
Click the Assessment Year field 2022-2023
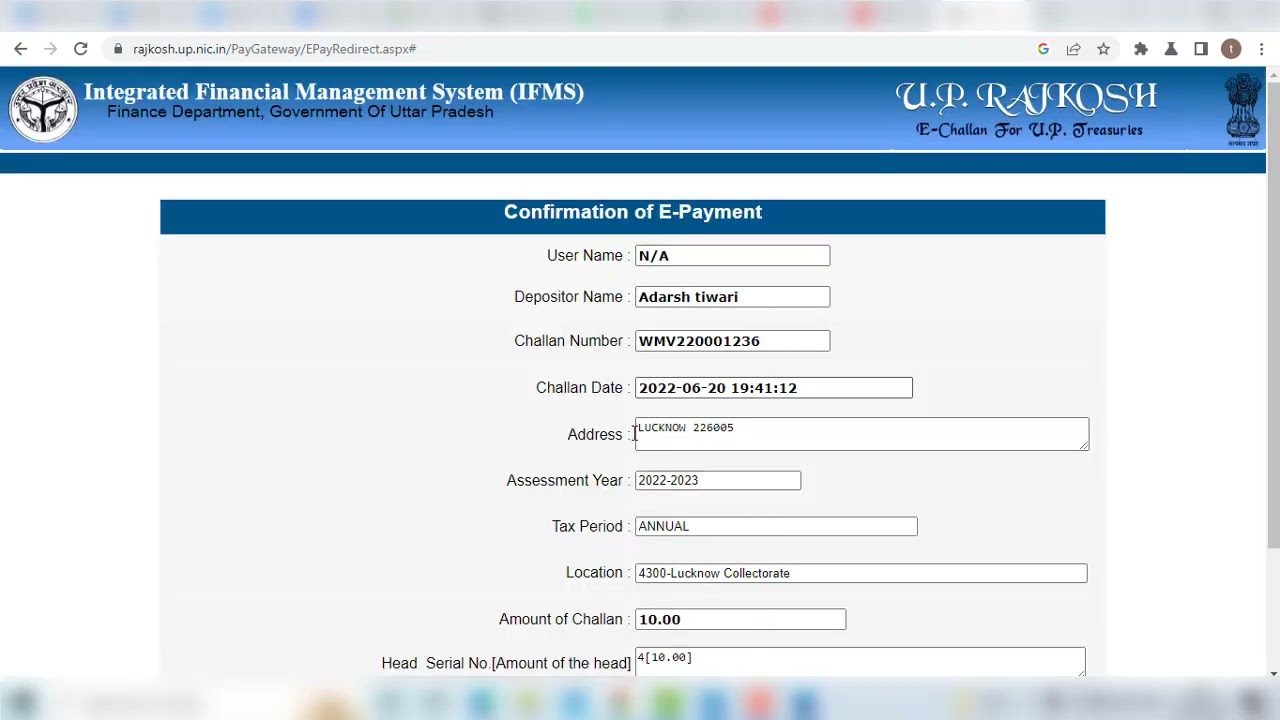point(718,481)
